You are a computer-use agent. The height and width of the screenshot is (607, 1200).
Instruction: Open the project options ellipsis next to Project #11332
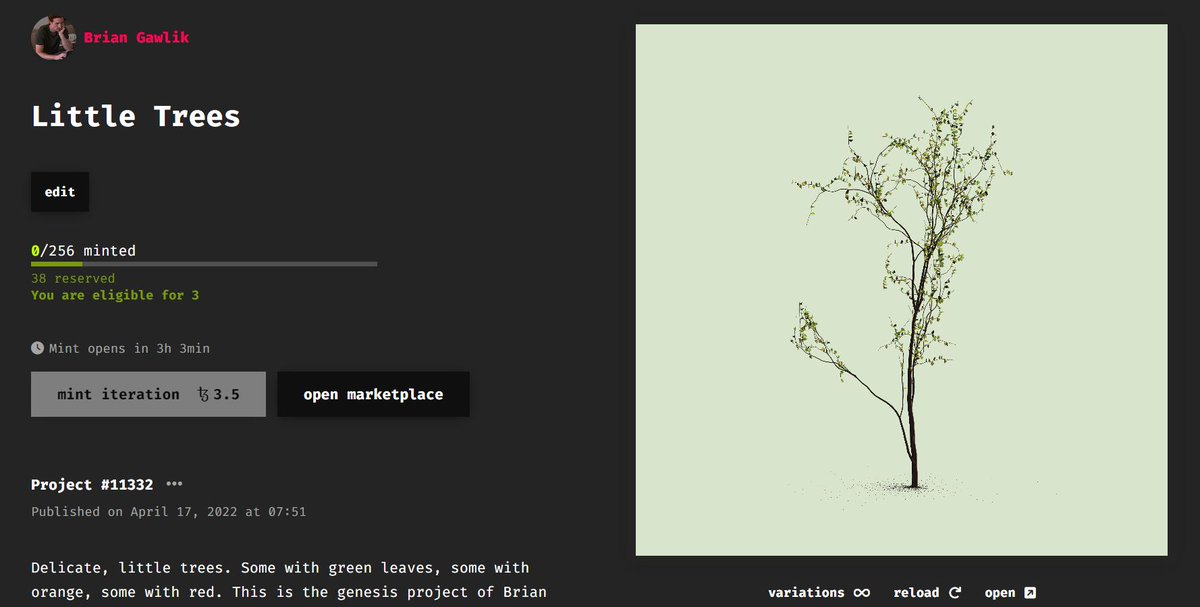[174, 483]
